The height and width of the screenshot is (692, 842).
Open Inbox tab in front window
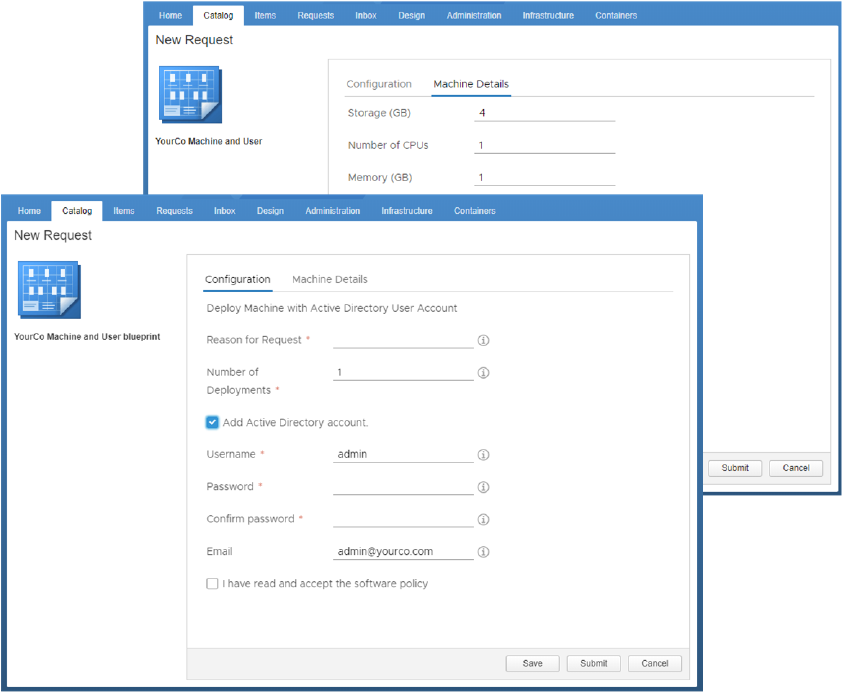224,211
